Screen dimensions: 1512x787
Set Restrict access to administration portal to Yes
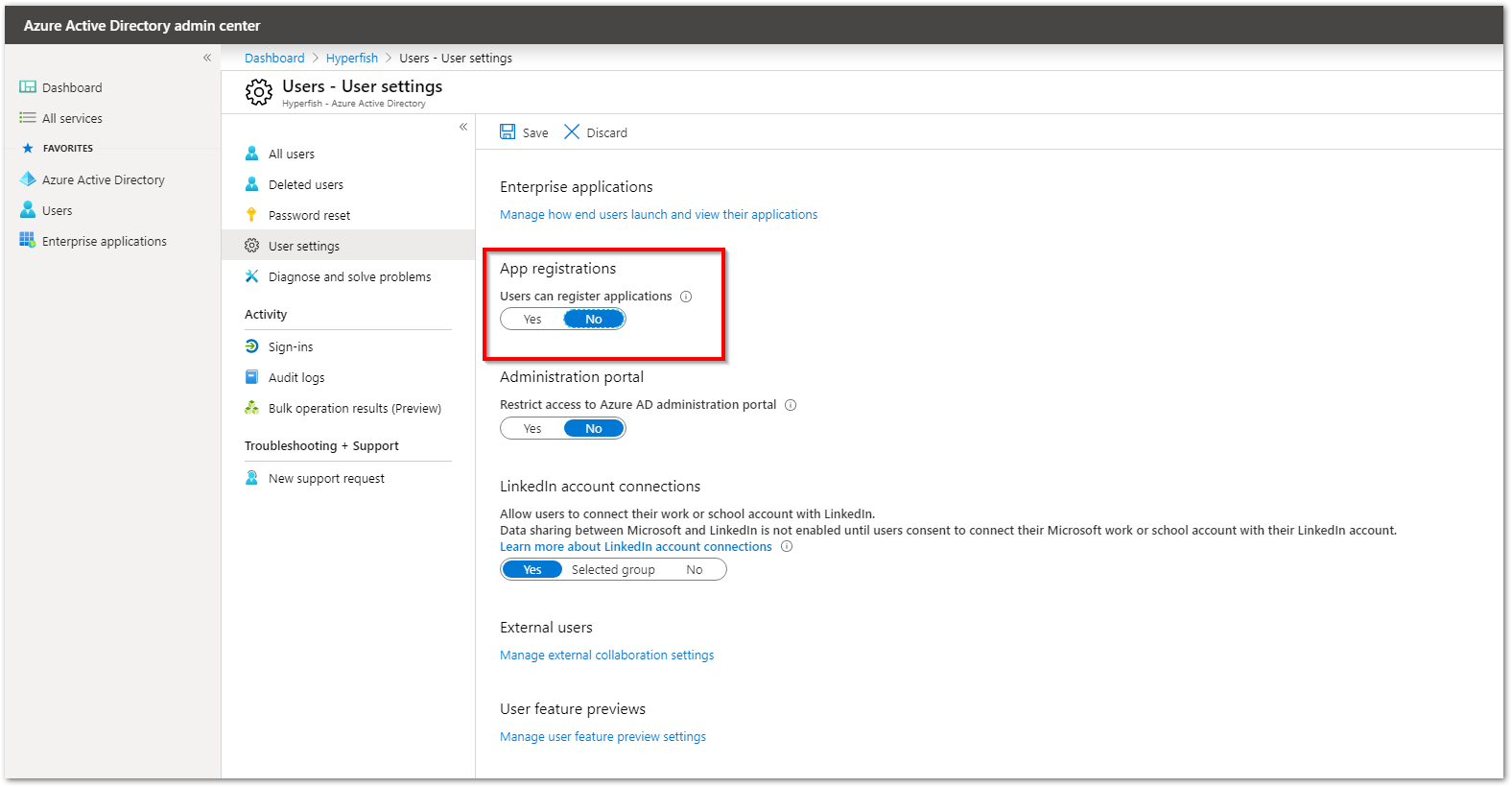[x=532, y=429]
